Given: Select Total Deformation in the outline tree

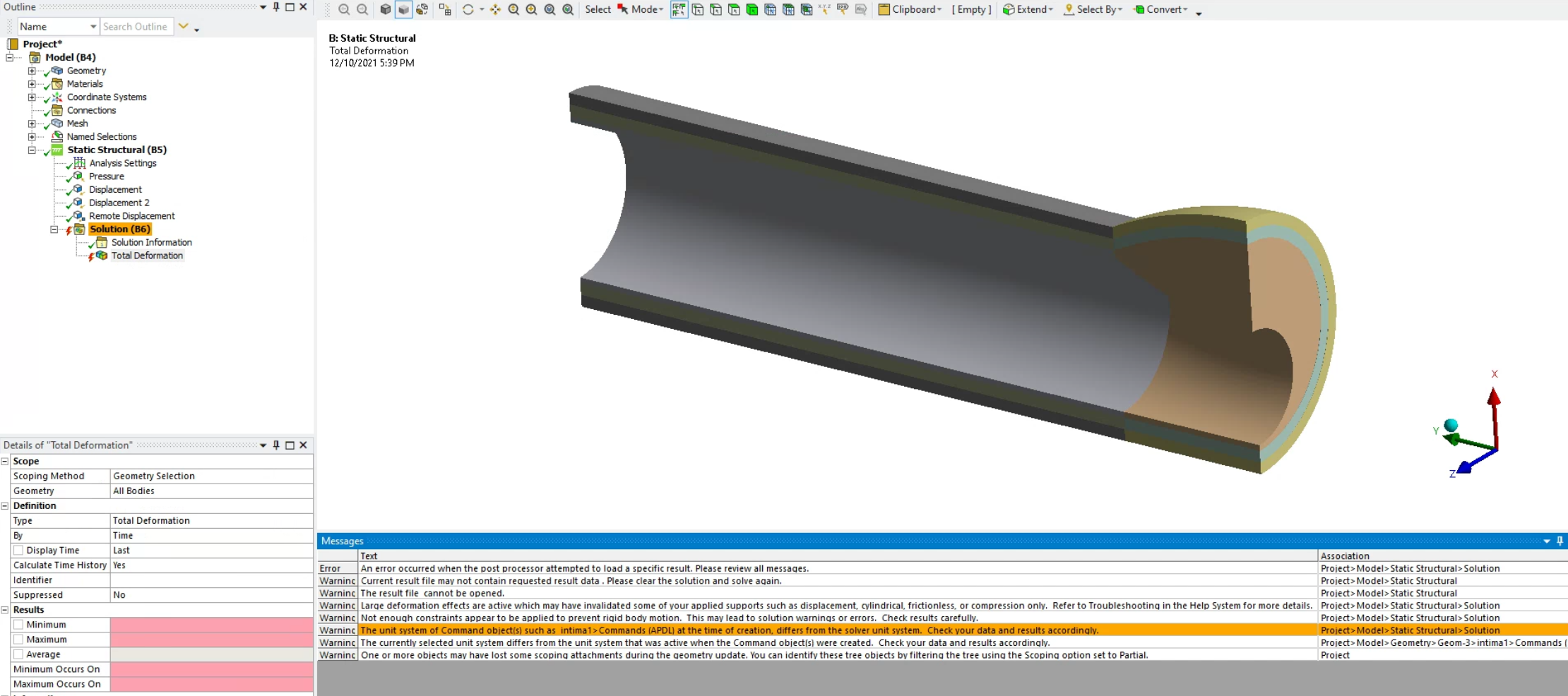Looking at the screenshot, I should pos(147,256).
